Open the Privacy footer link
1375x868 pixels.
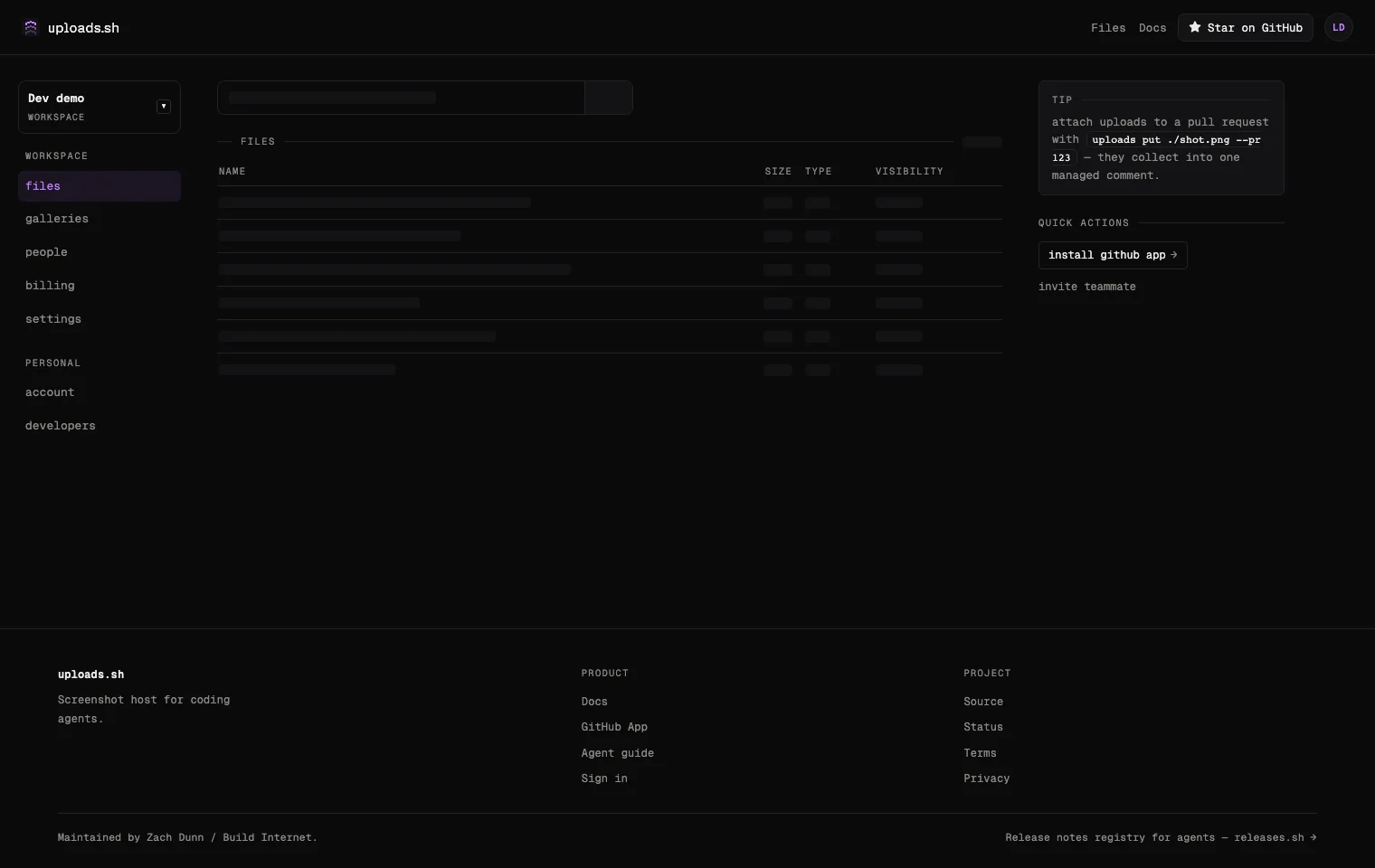pos(986,778)
